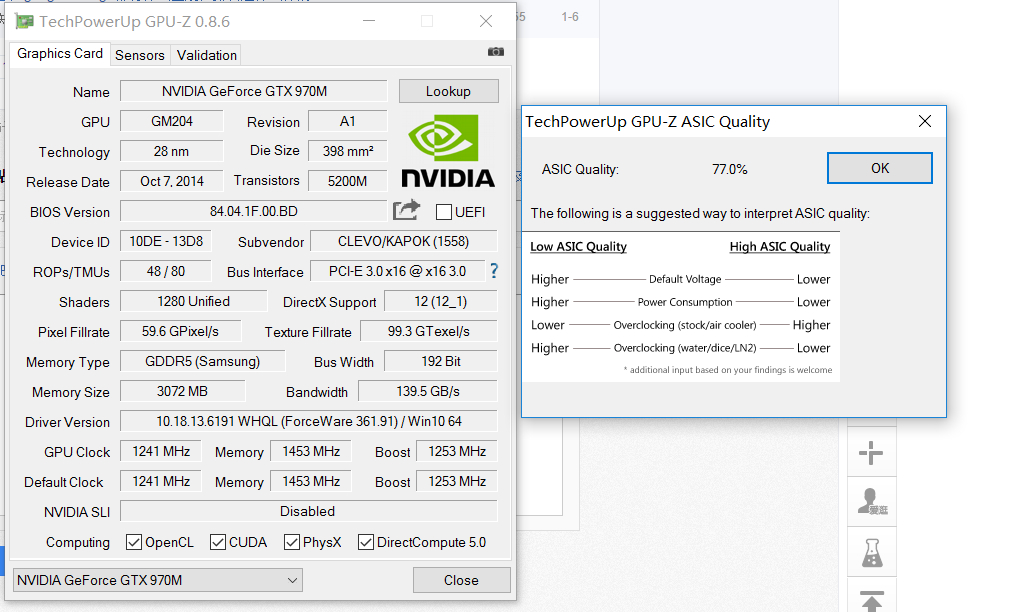
Task: Click the DirectX Support field 12 (12_1)
Action: tap(441, 301)
